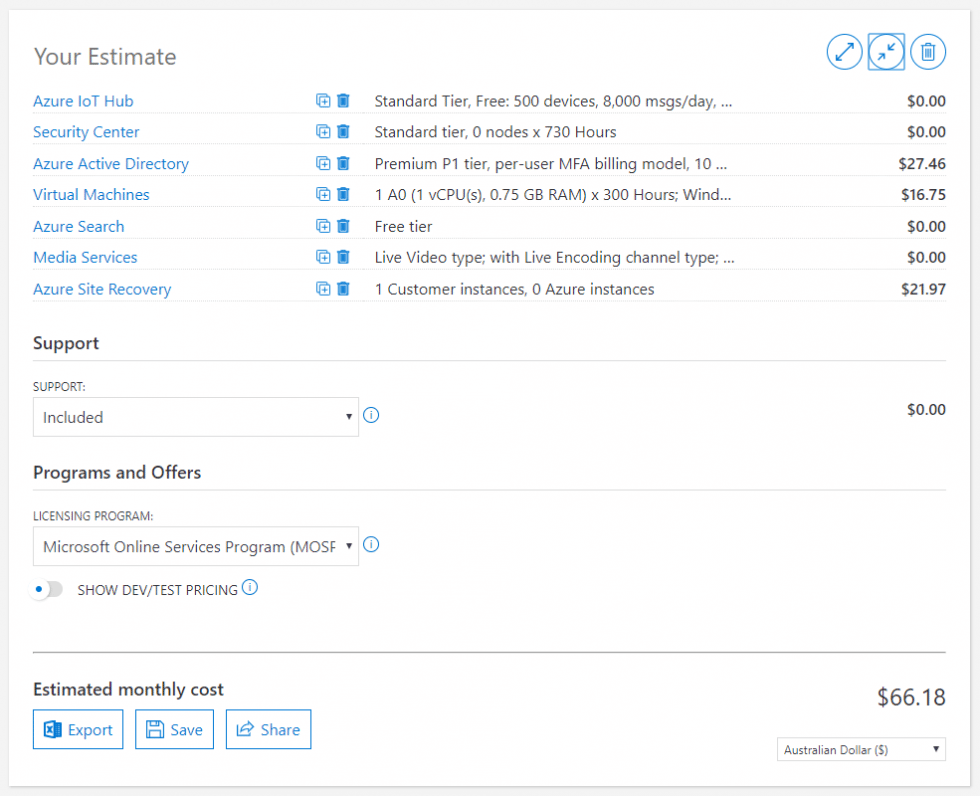The width and height of the screenshot is (980, 796).
Task: Open the Azure Search service details
Action: point(78,226)
